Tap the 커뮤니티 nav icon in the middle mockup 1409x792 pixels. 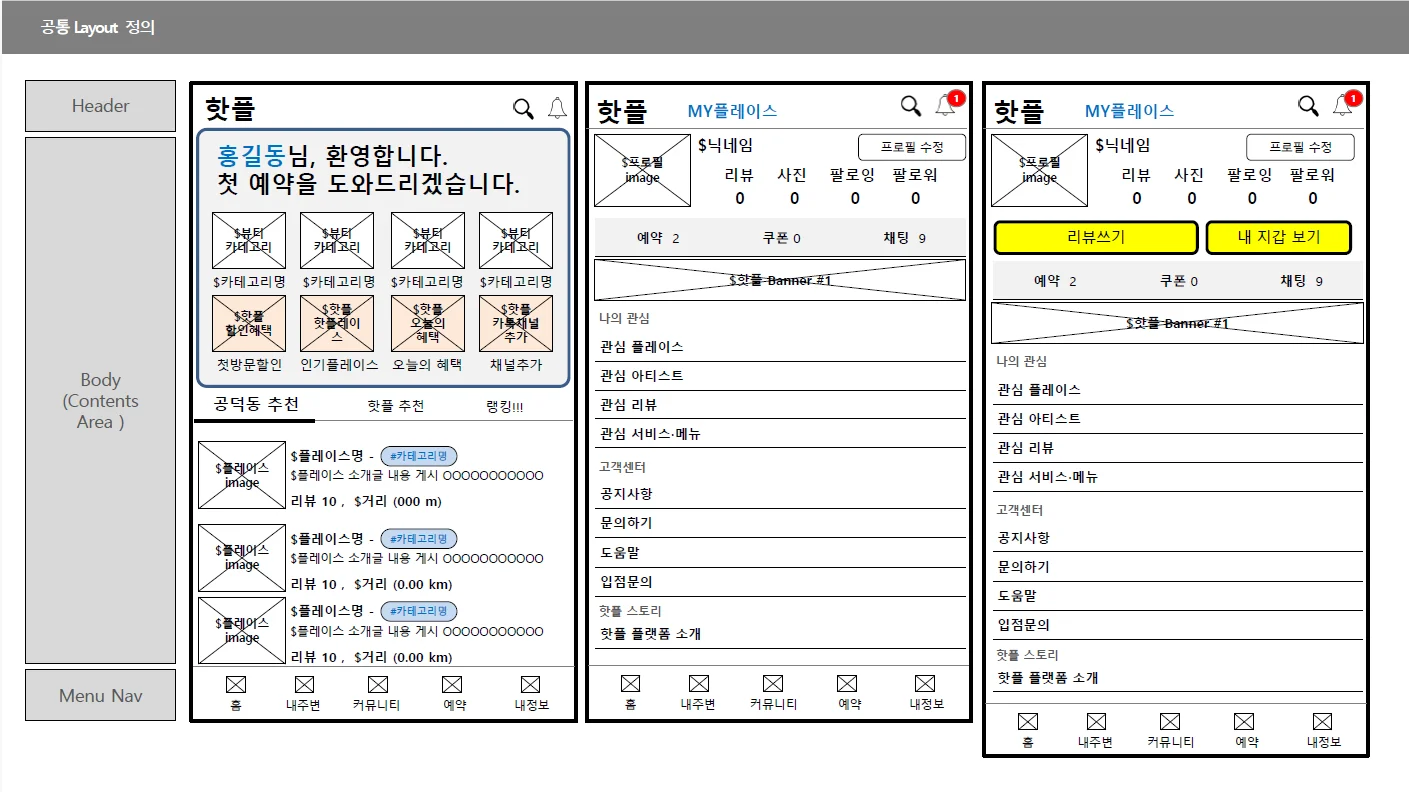click(773, 684)
